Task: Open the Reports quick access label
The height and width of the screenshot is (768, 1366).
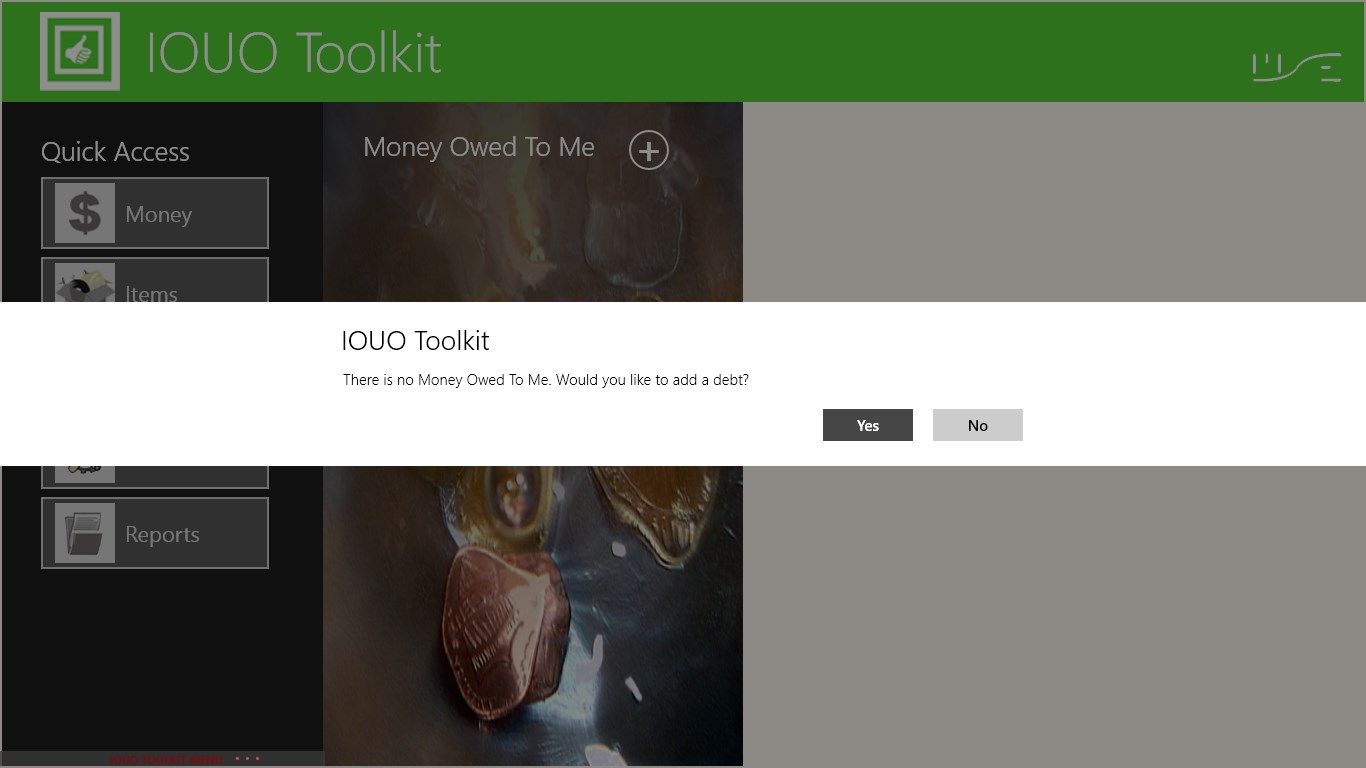Action: (162, 534)
